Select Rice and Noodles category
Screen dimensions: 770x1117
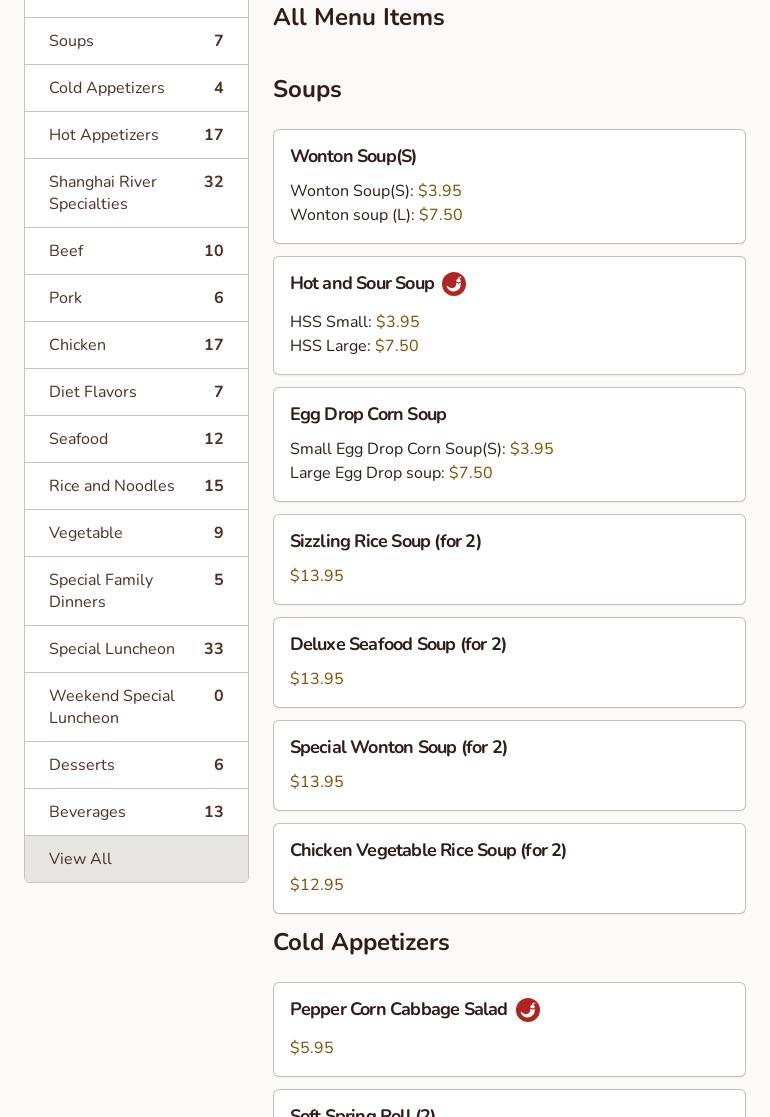(136, 486)
